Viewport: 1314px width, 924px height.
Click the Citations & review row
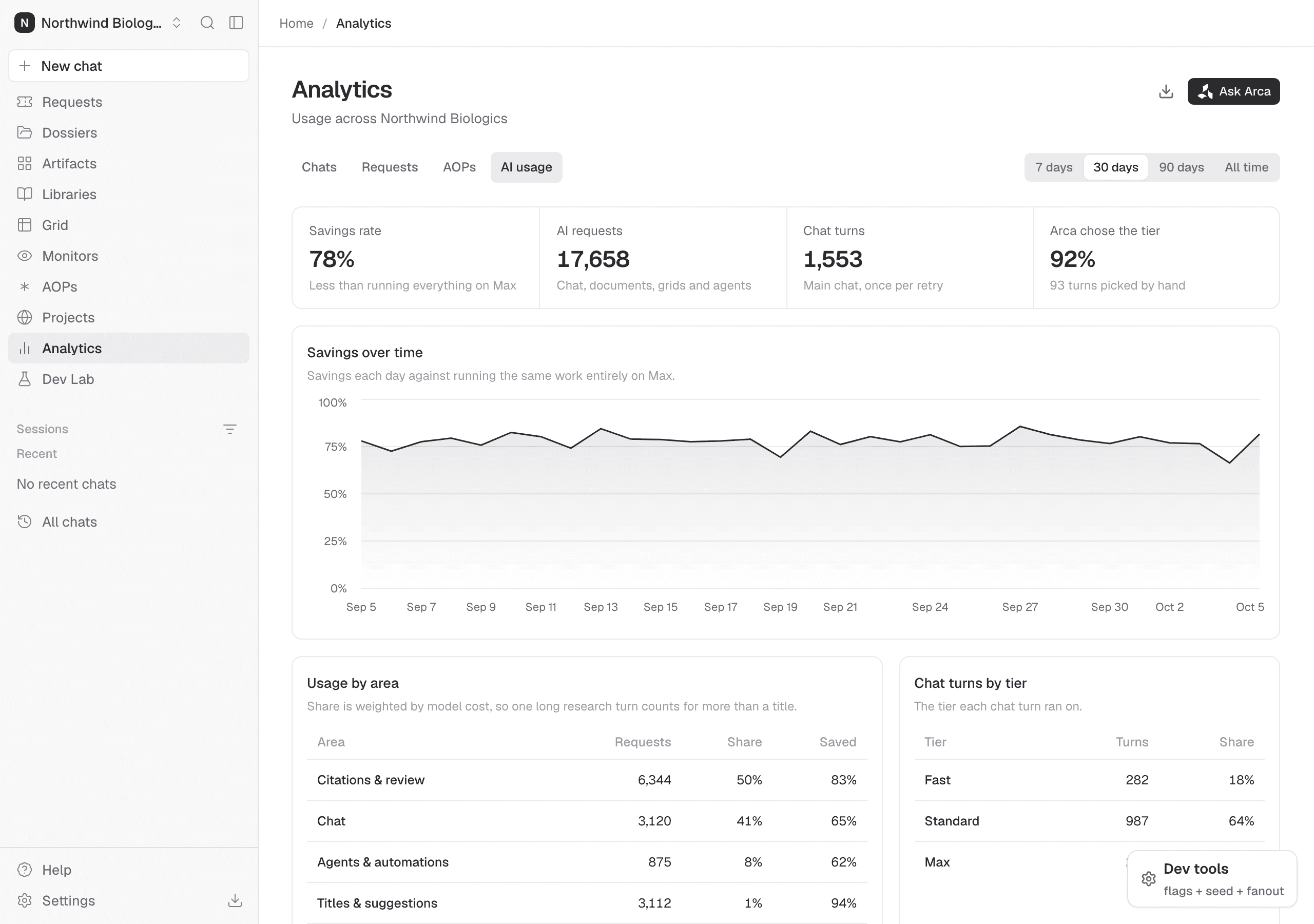(x=587, y=780)
